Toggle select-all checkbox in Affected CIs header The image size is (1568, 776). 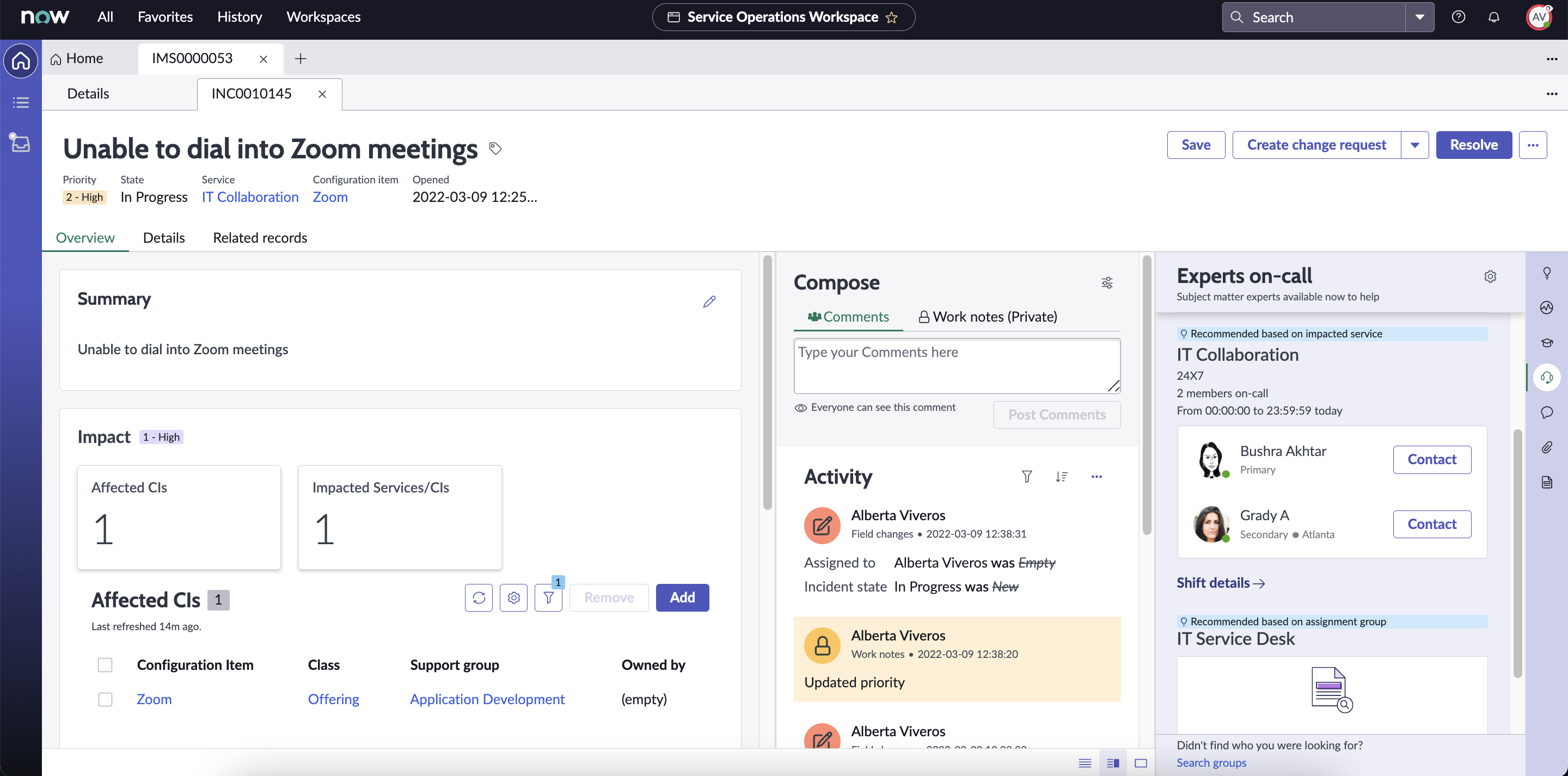pyautogui.click(x=105, y=664)
